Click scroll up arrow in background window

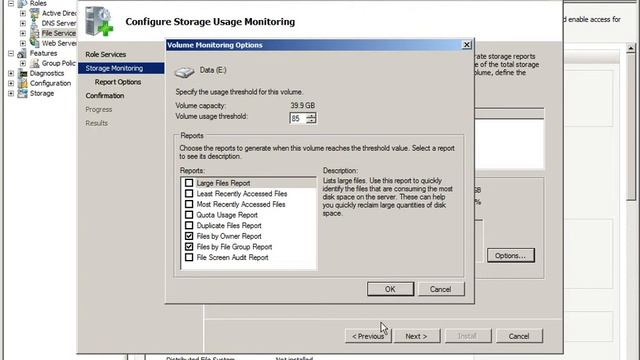click(631, 48)
